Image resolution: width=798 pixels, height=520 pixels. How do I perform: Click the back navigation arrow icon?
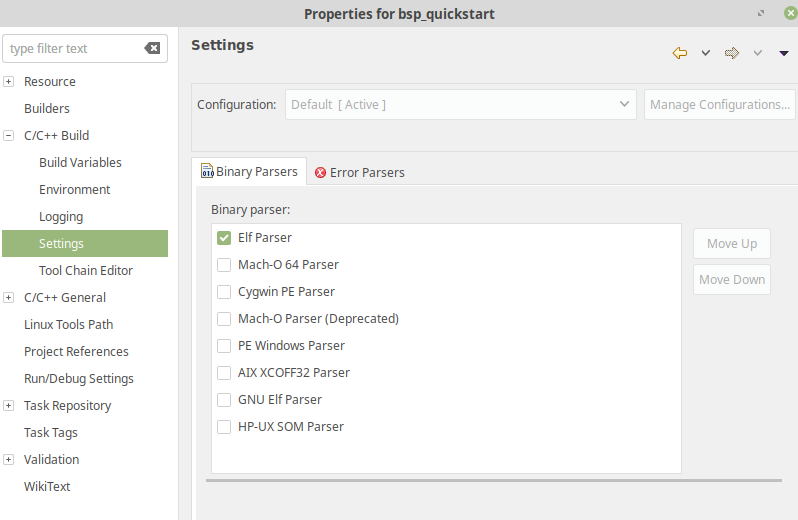[679, 53]
